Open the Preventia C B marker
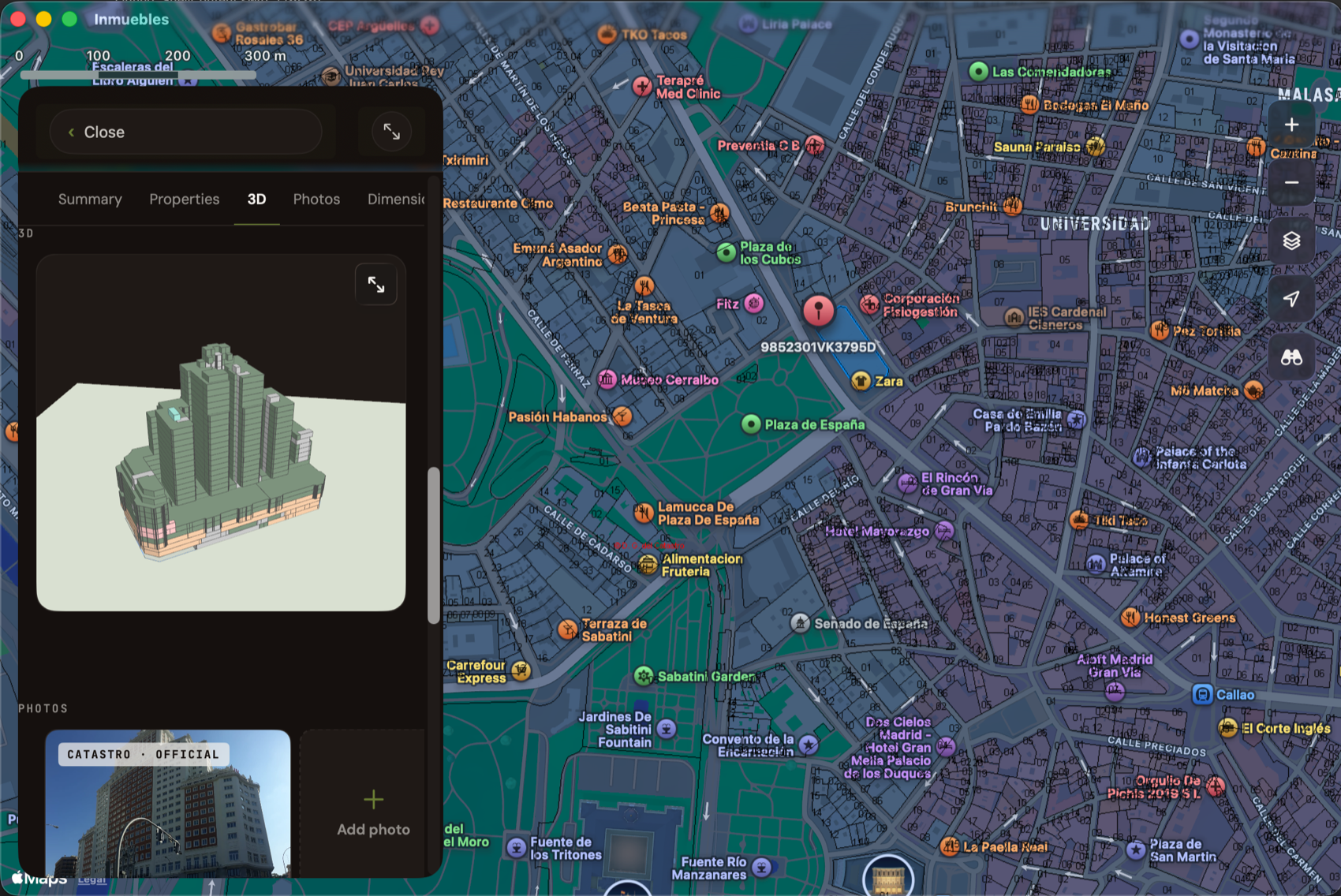1341x896 pixels. (815, 145)
